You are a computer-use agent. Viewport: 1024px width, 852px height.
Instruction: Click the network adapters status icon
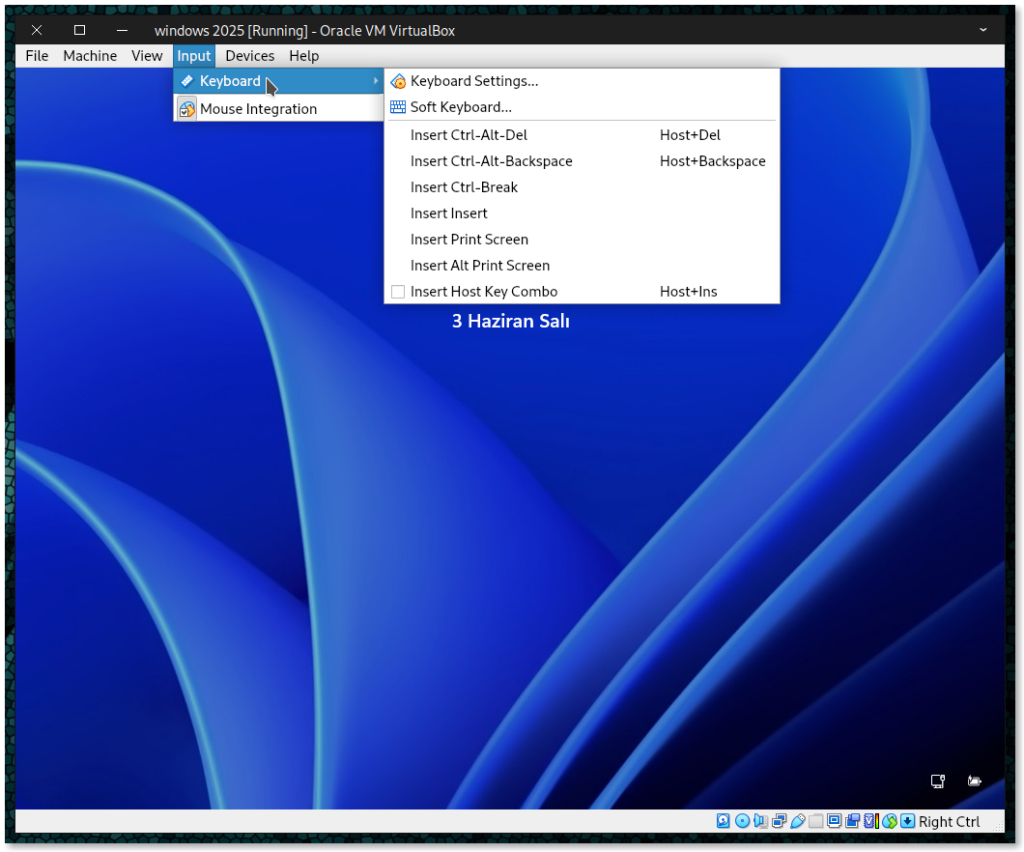point(779,821)
